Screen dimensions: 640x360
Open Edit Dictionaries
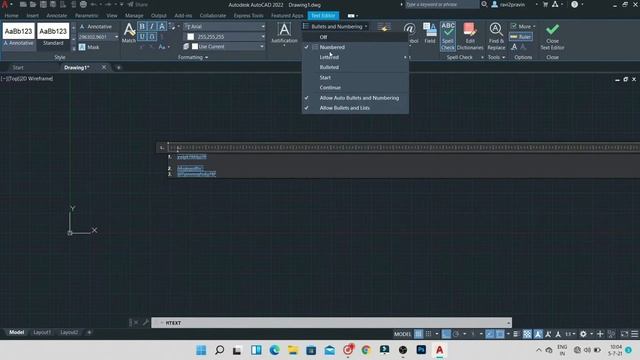click(470, 36)
